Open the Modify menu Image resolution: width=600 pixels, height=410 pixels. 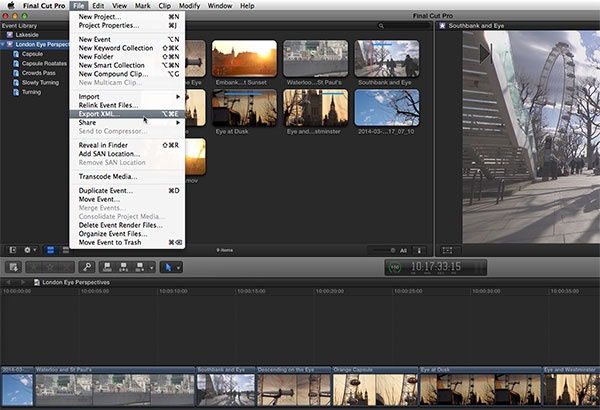189,5
